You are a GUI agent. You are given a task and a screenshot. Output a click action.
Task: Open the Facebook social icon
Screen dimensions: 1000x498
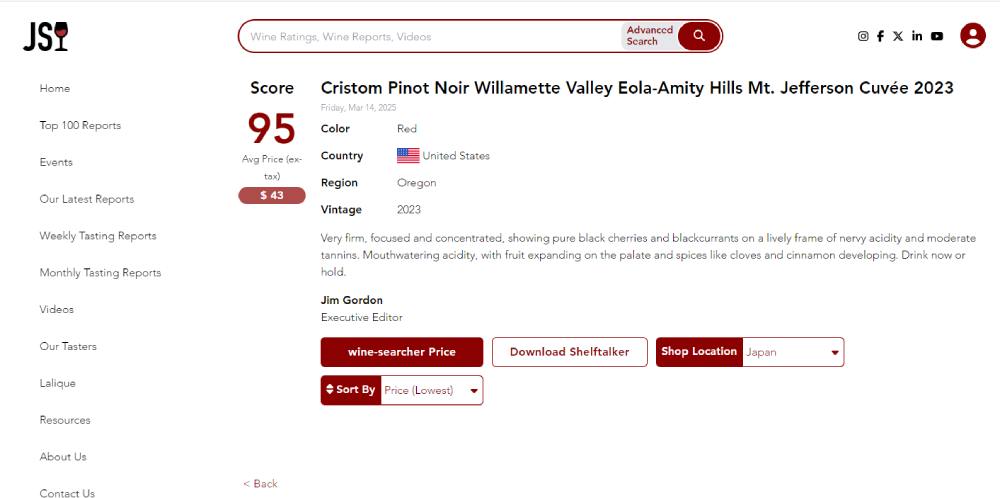click(x=880, y=36)
